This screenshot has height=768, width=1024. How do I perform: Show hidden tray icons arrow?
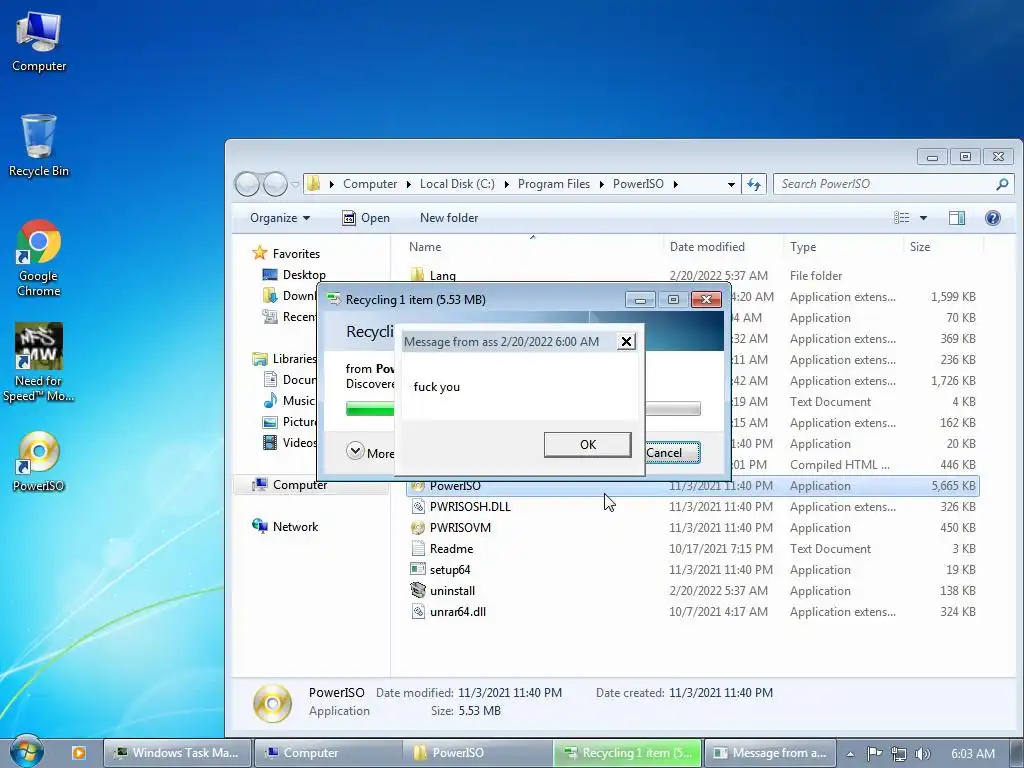[850, 754]
